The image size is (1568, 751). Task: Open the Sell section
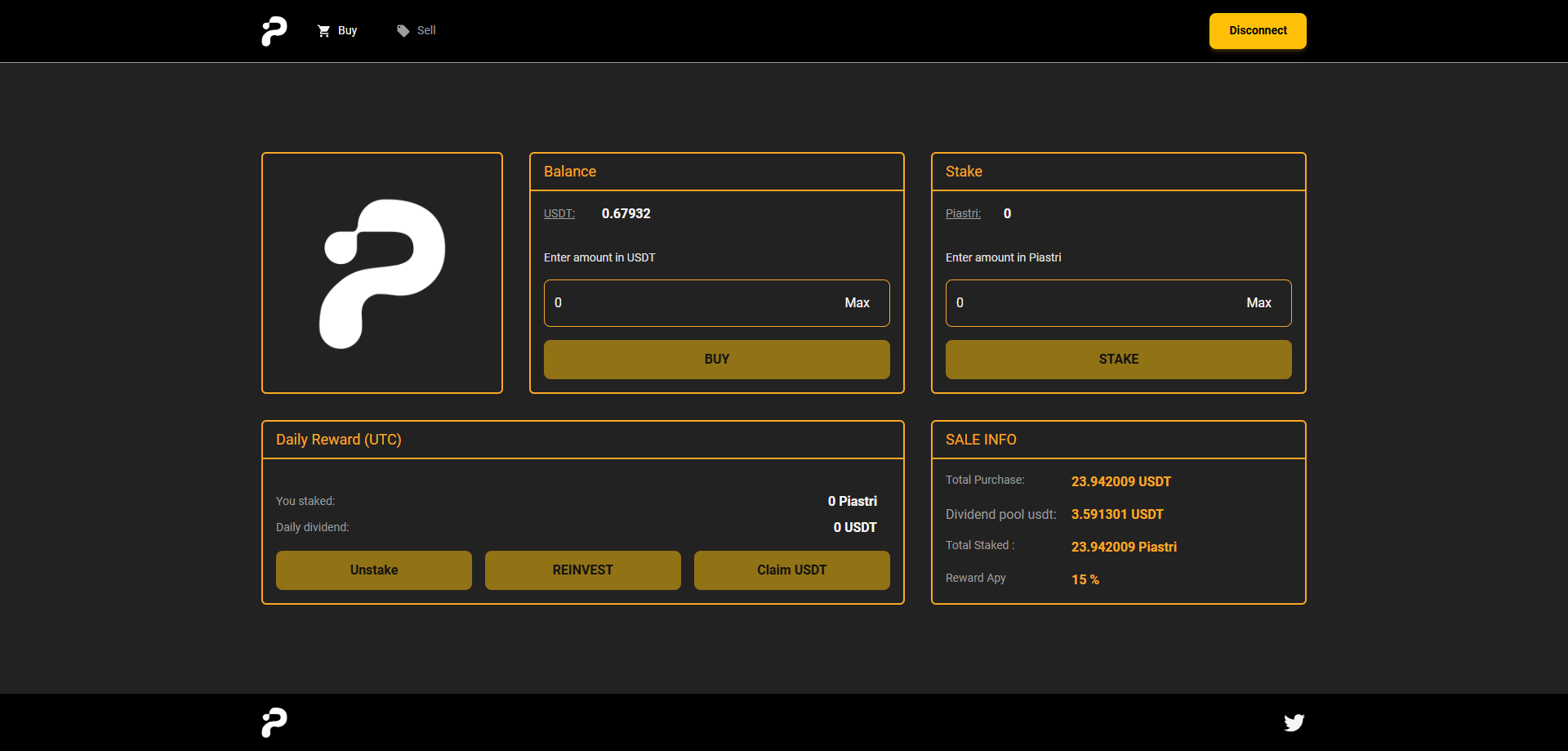coord(425,30)
